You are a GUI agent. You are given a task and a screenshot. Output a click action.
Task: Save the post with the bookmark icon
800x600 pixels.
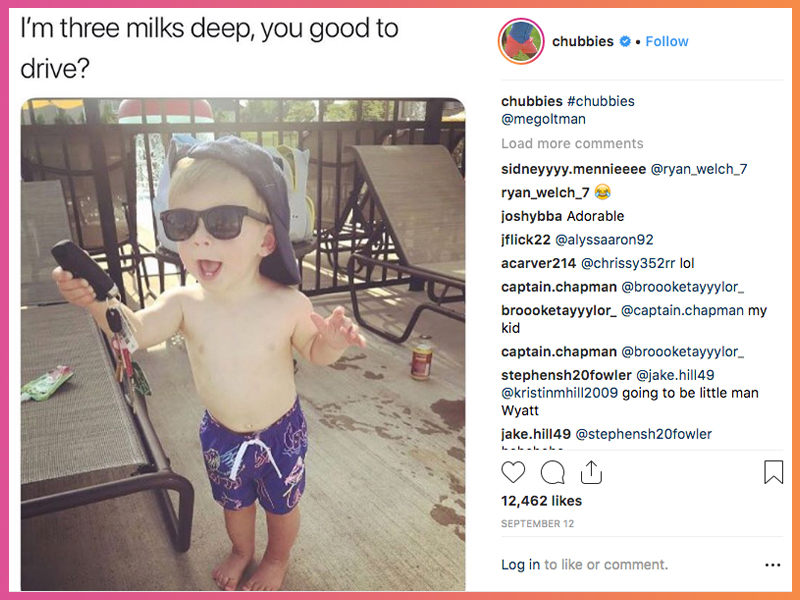click(773, 472)
